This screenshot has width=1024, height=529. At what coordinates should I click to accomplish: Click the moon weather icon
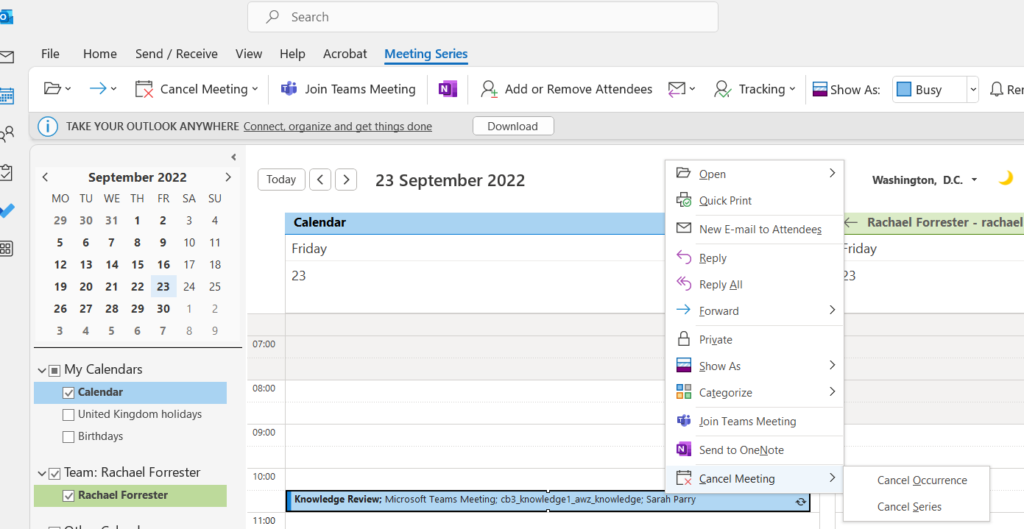pyautogui.click(x=1006, y=178)
